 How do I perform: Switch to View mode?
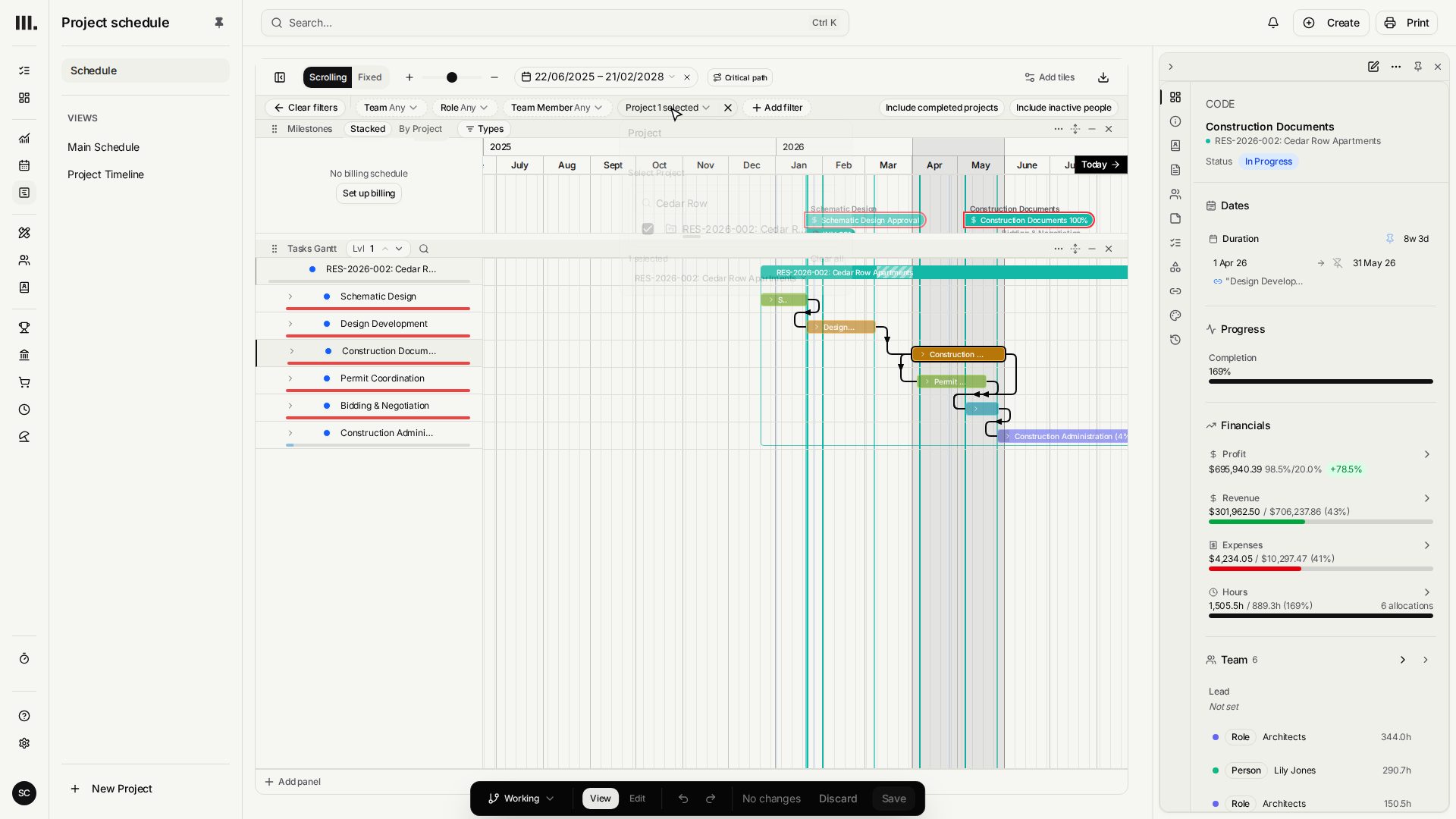(601, 799)
